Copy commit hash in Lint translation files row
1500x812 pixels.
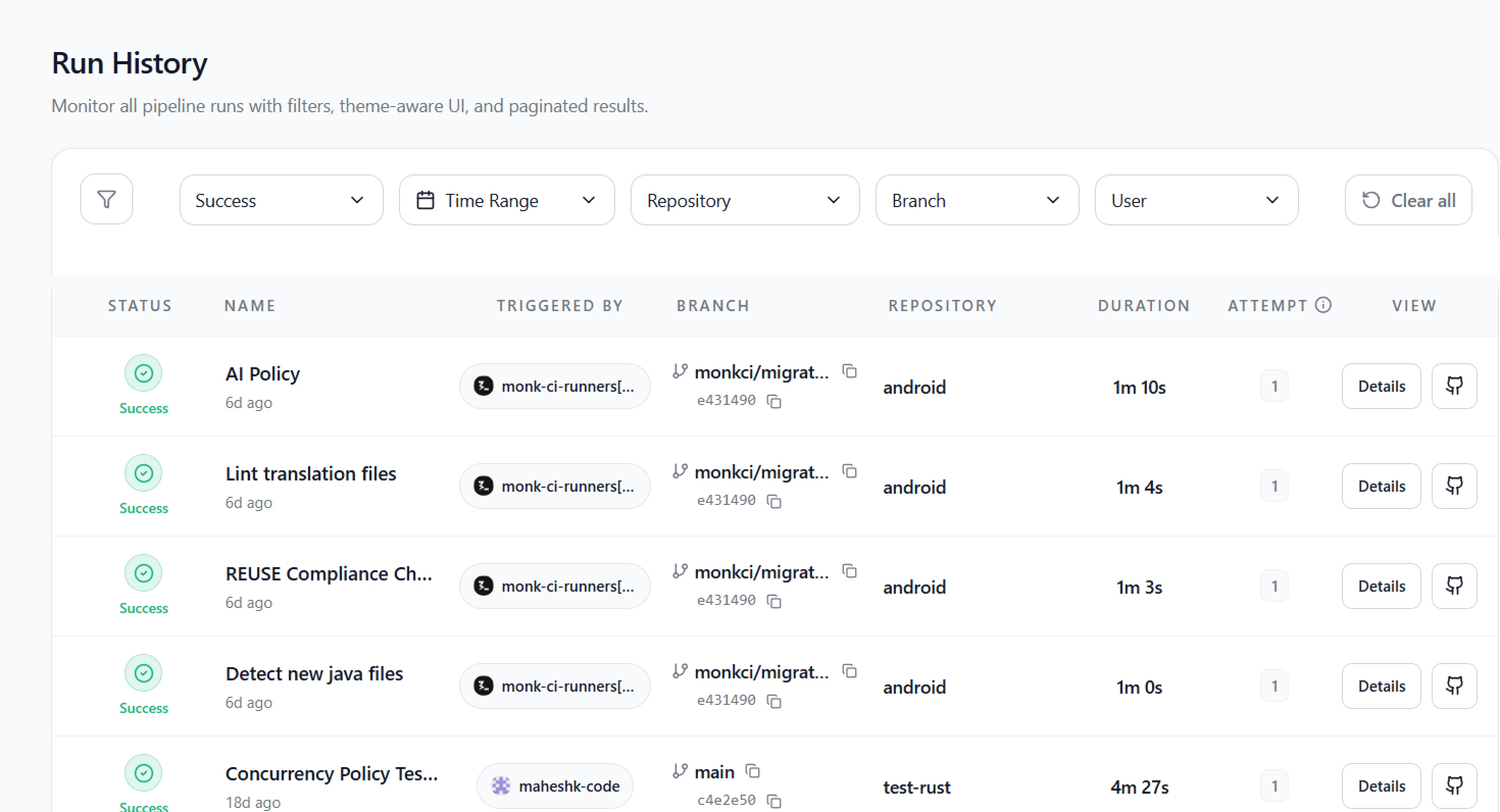click(774, 501)
